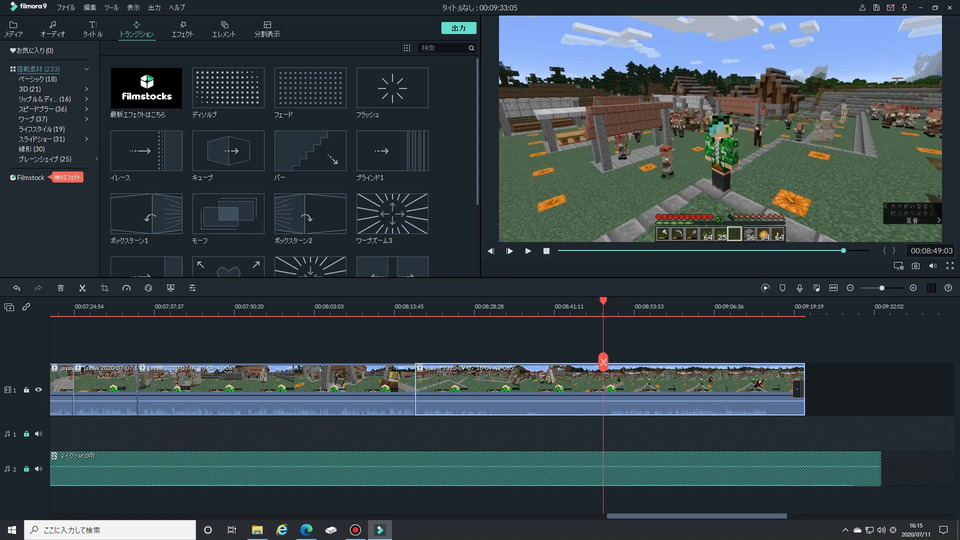Screen dimensions: 960x540
Task: Toggle the lock on audio track 1
Action: [x=26, y=433]
